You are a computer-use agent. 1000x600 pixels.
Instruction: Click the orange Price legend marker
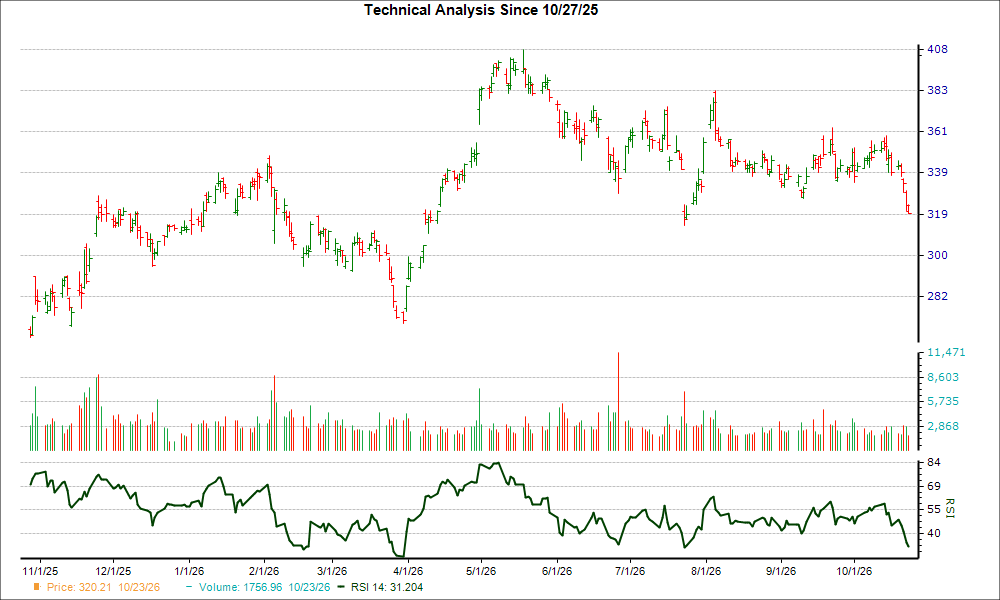(x=37, y=587)
